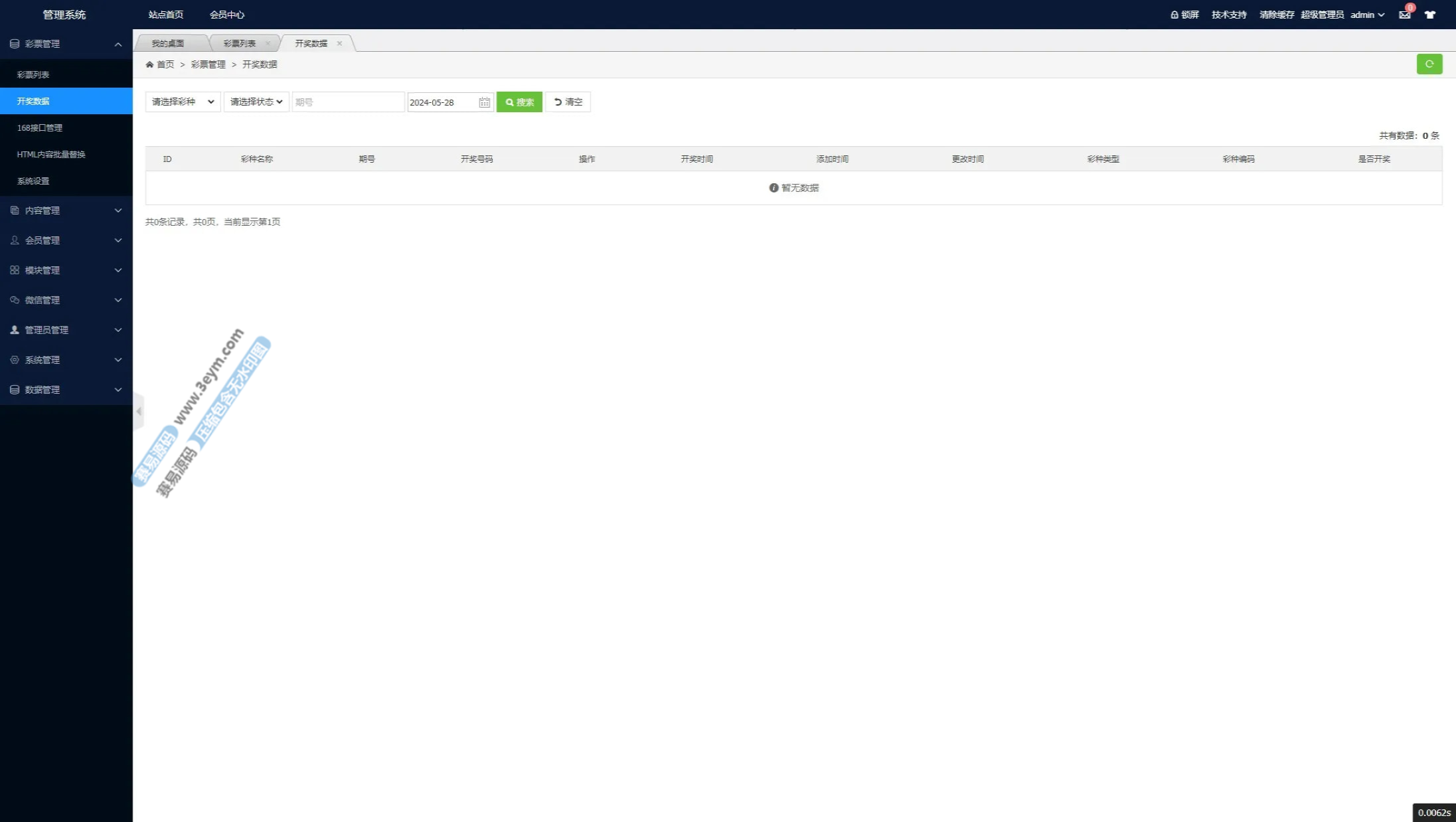Click the 期号 input field
The height and width of the screenshot is (822, 1456).
point(347,102)
